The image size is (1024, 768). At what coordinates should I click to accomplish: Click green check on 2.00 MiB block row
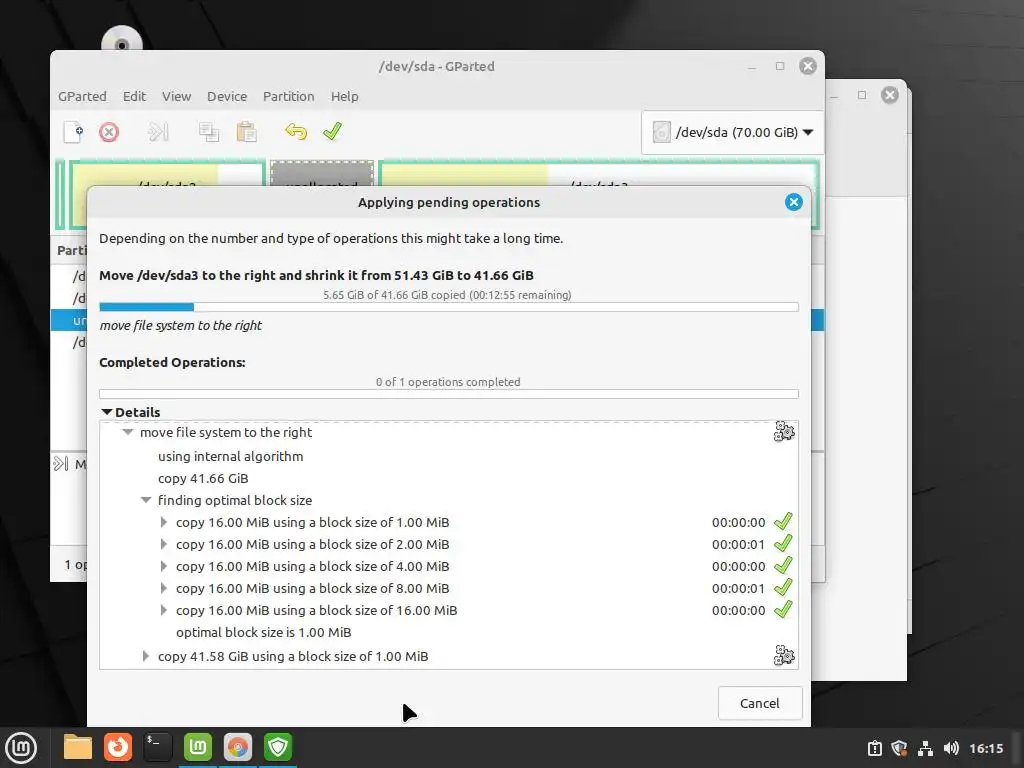coord(783,543)
